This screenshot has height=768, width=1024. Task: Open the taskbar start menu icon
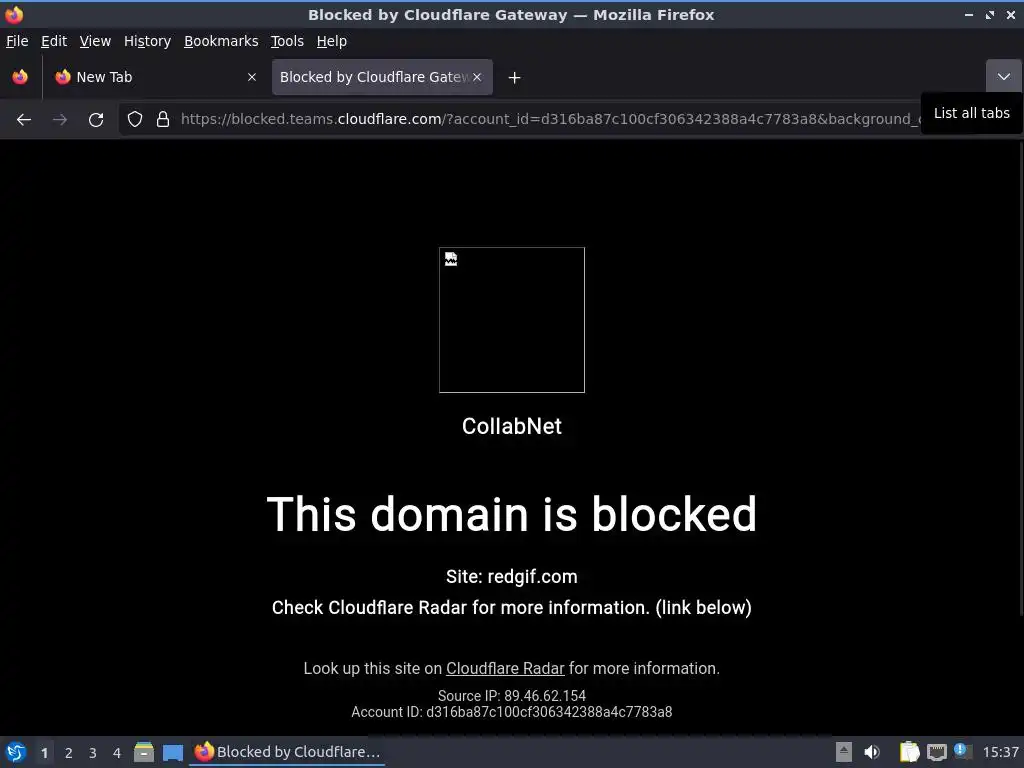click(16, 752)
